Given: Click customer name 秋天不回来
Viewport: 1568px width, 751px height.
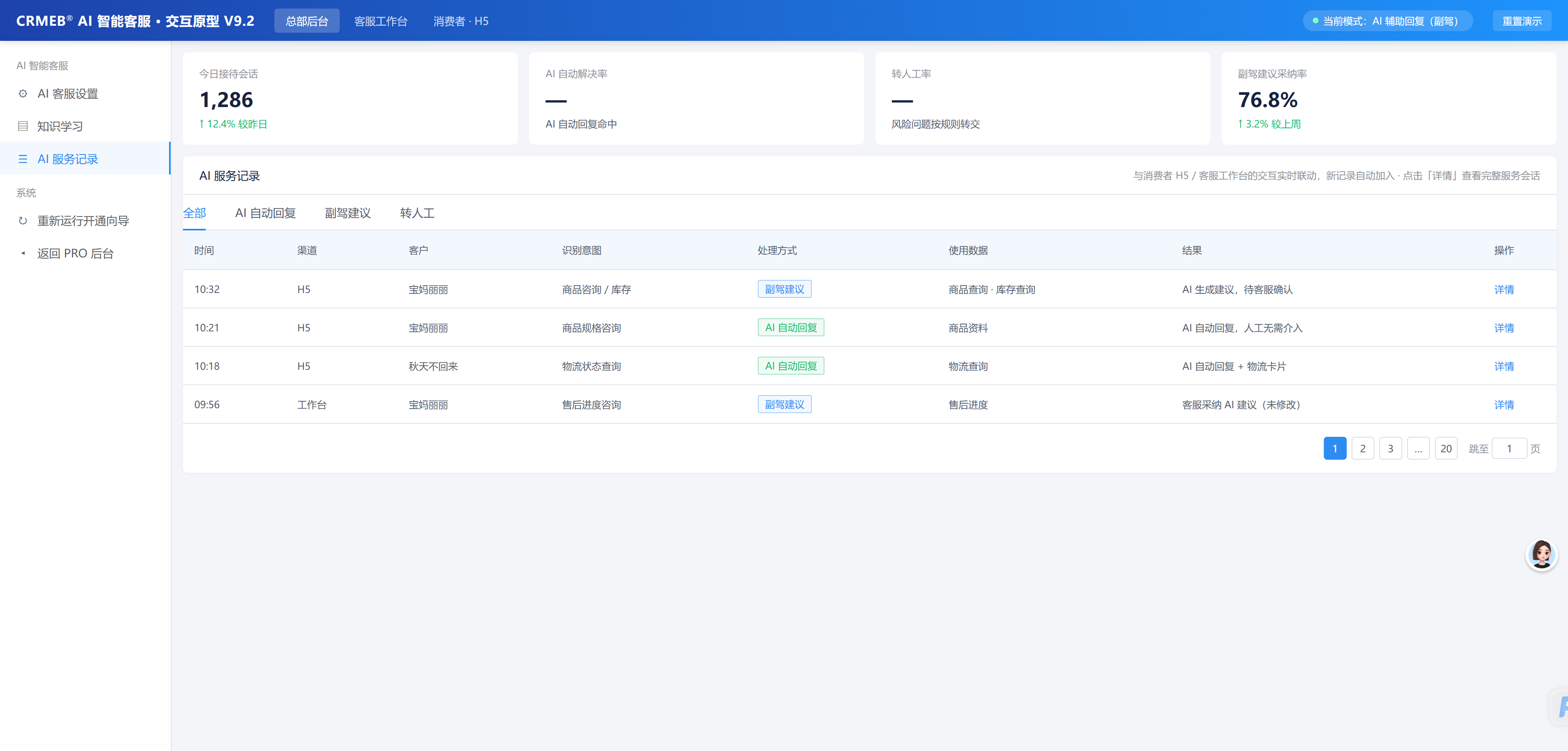Looking at the screenshot, I should pyautogui.click(x=433, y=366).
